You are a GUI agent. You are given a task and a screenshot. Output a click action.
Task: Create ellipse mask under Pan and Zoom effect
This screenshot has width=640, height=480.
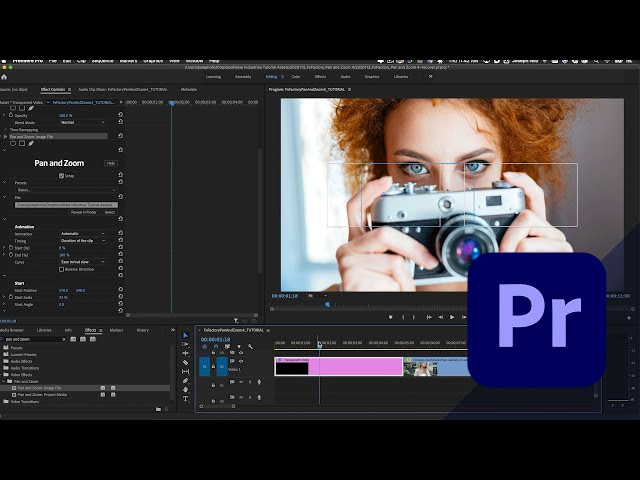tap(13, 143)
